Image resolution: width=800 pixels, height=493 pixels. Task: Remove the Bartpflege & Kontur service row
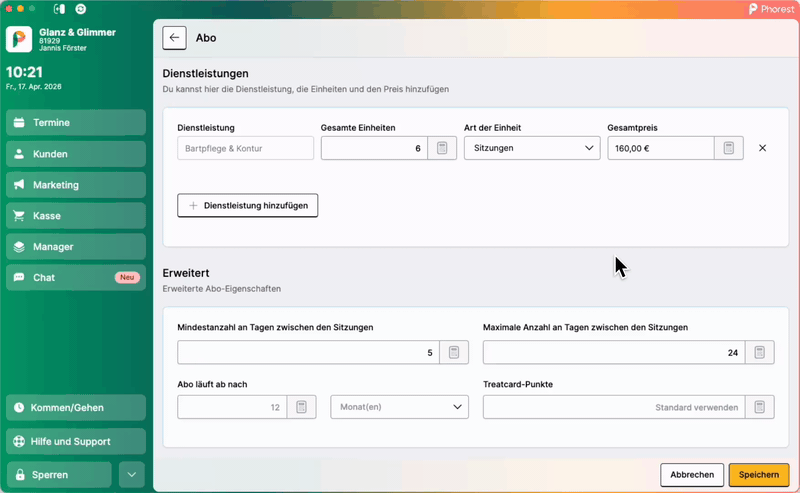coord(762,148)
